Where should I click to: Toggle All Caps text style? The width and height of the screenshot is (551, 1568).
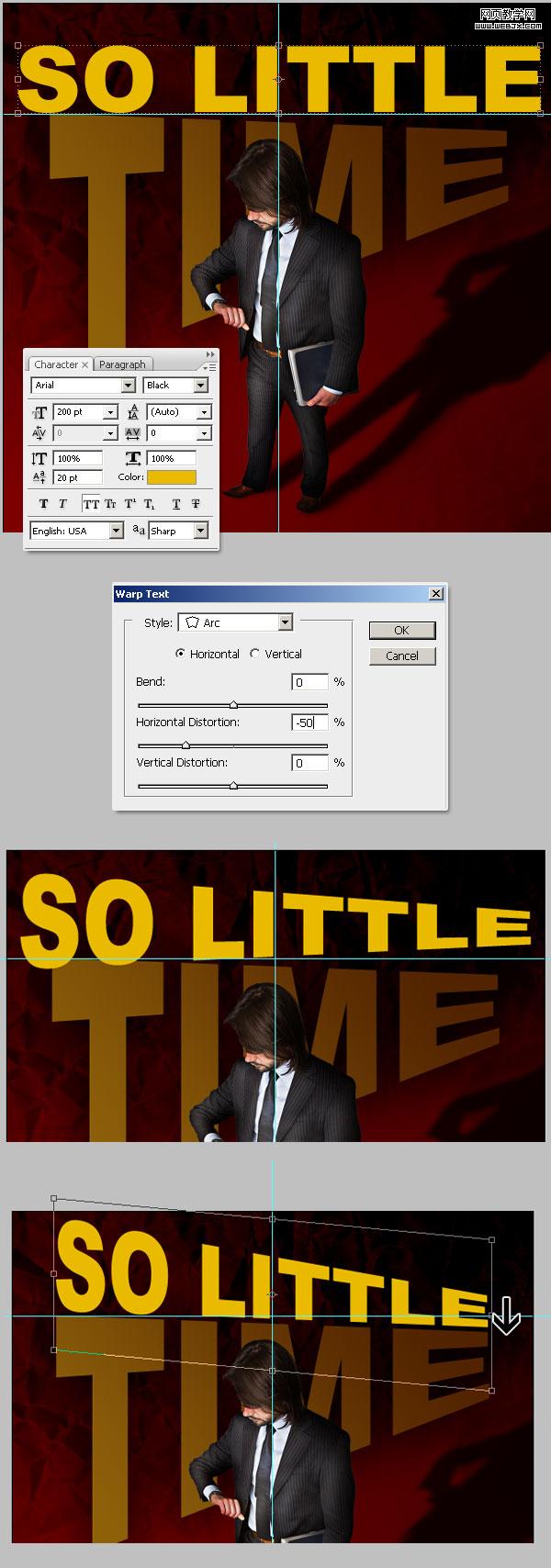point(91,504)
